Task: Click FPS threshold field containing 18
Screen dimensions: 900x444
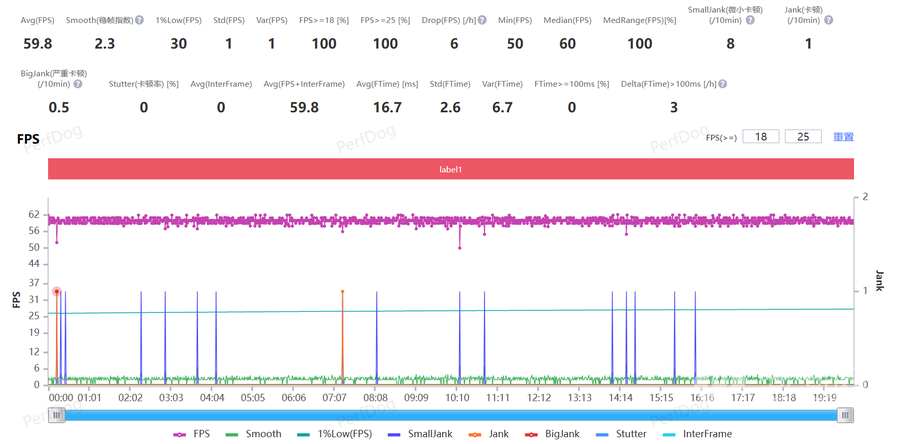Action: click(x=761, y=137)
